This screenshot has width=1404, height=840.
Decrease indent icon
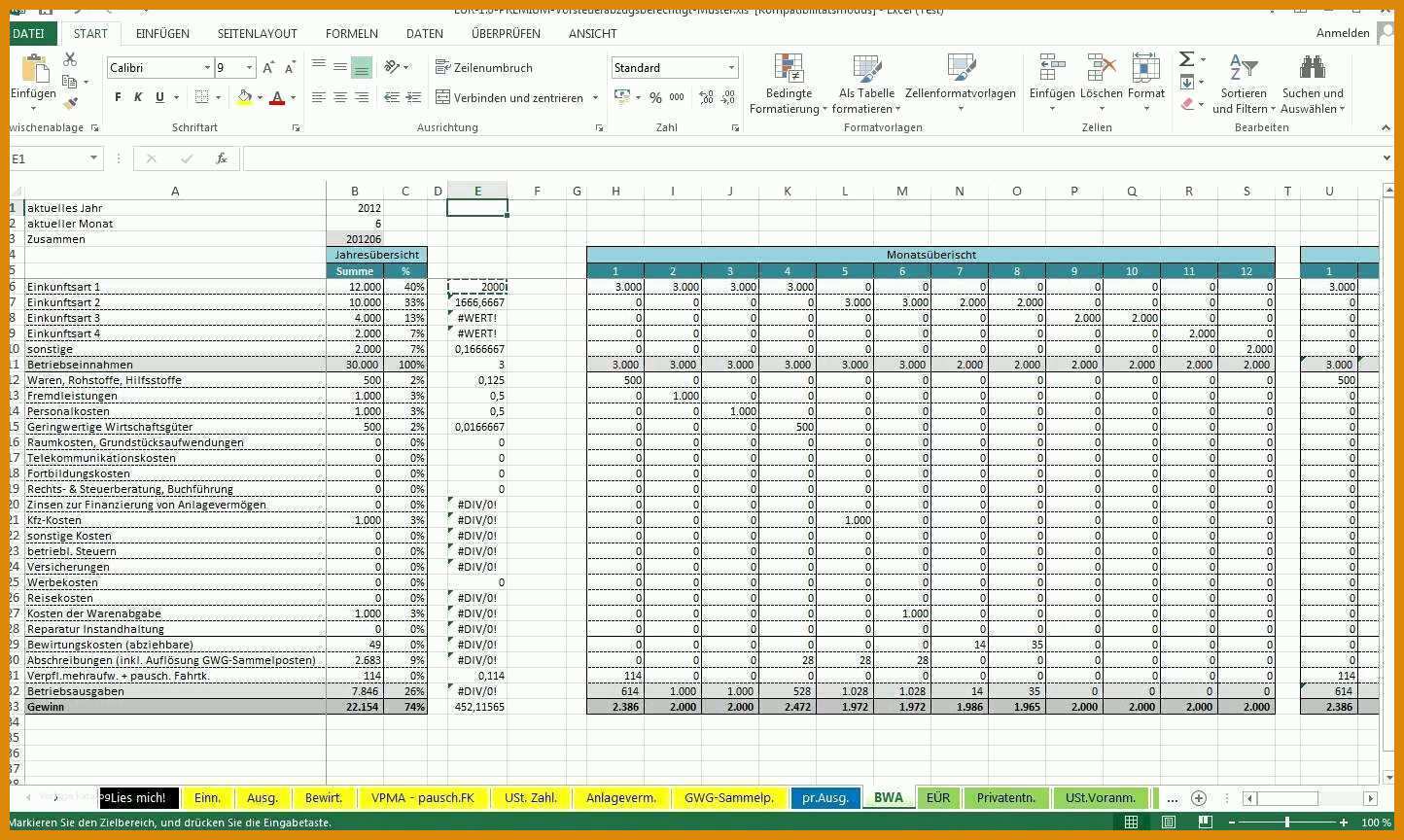tap(392, 97)
